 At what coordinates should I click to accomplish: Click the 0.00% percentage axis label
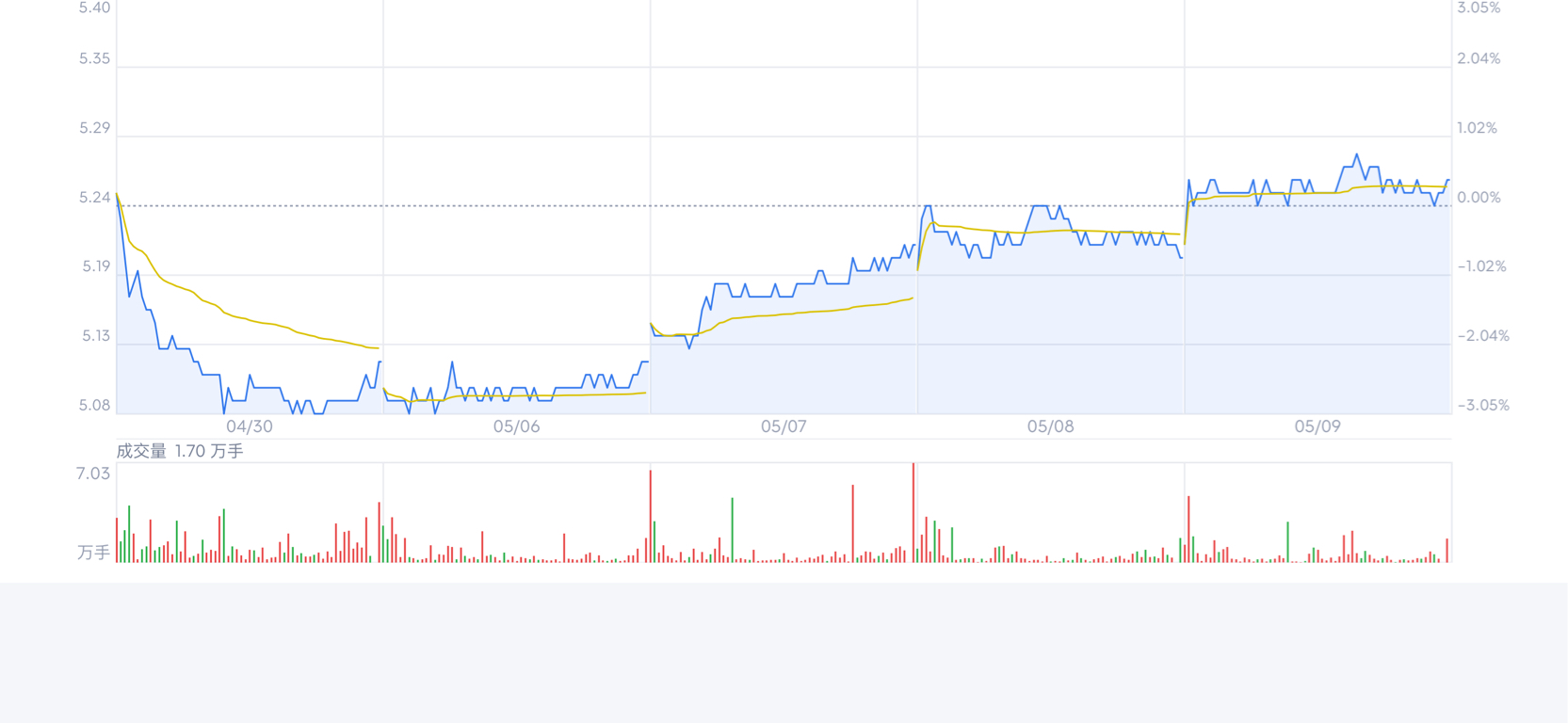1479,198
